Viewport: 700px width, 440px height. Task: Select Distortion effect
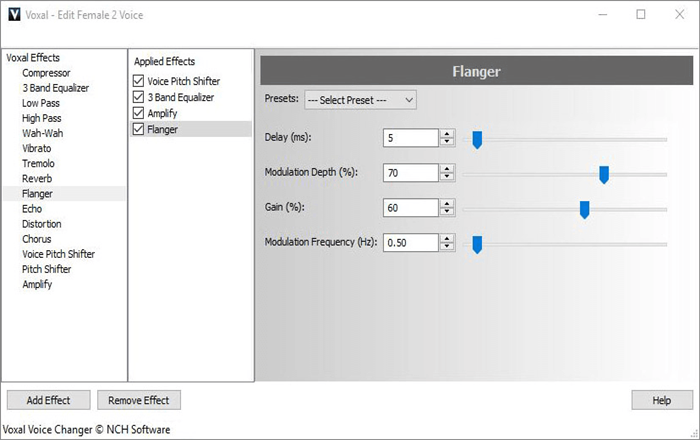[x=42, y=224]
